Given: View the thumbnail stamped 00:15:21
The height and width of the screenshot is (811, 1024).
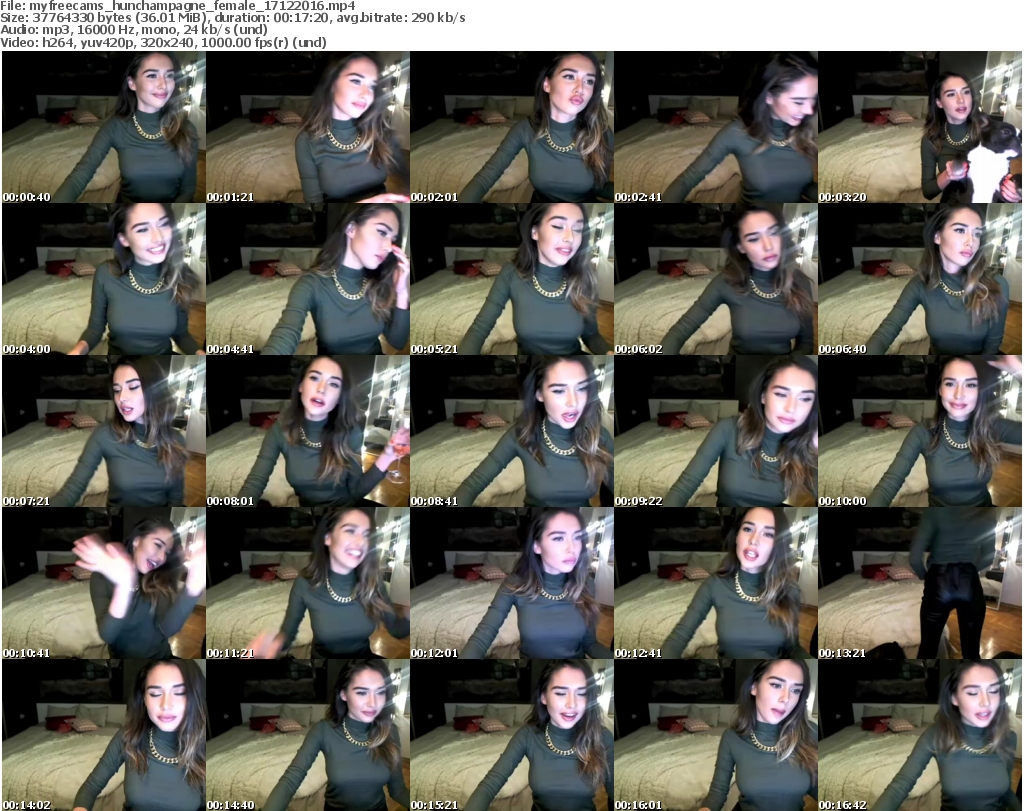Looking at the screenshot, I should tap(512, 735).
